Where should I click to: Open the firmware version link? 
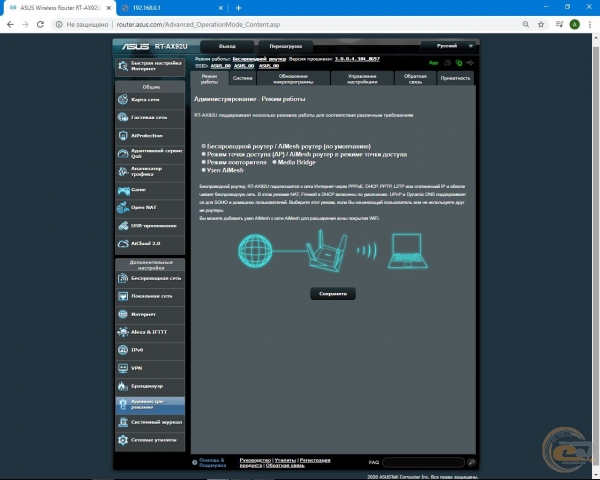(357, 59)
